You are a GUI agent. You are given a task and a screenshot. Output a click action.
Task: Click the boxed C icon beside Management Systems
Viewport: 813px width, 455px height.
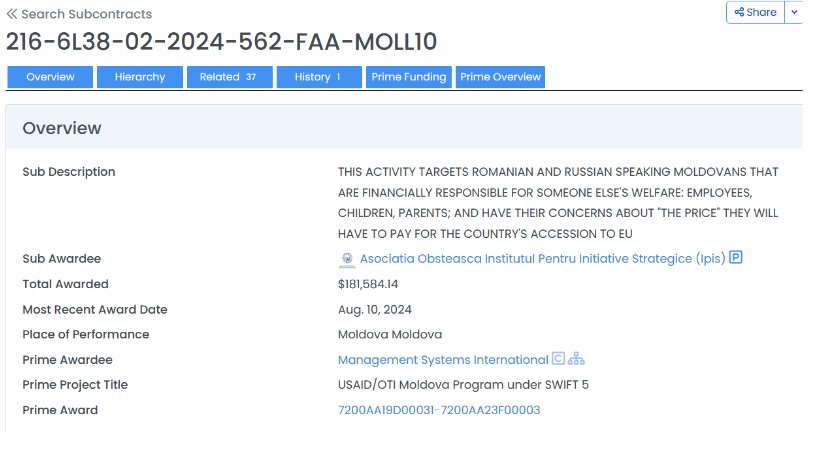[559, 359]
